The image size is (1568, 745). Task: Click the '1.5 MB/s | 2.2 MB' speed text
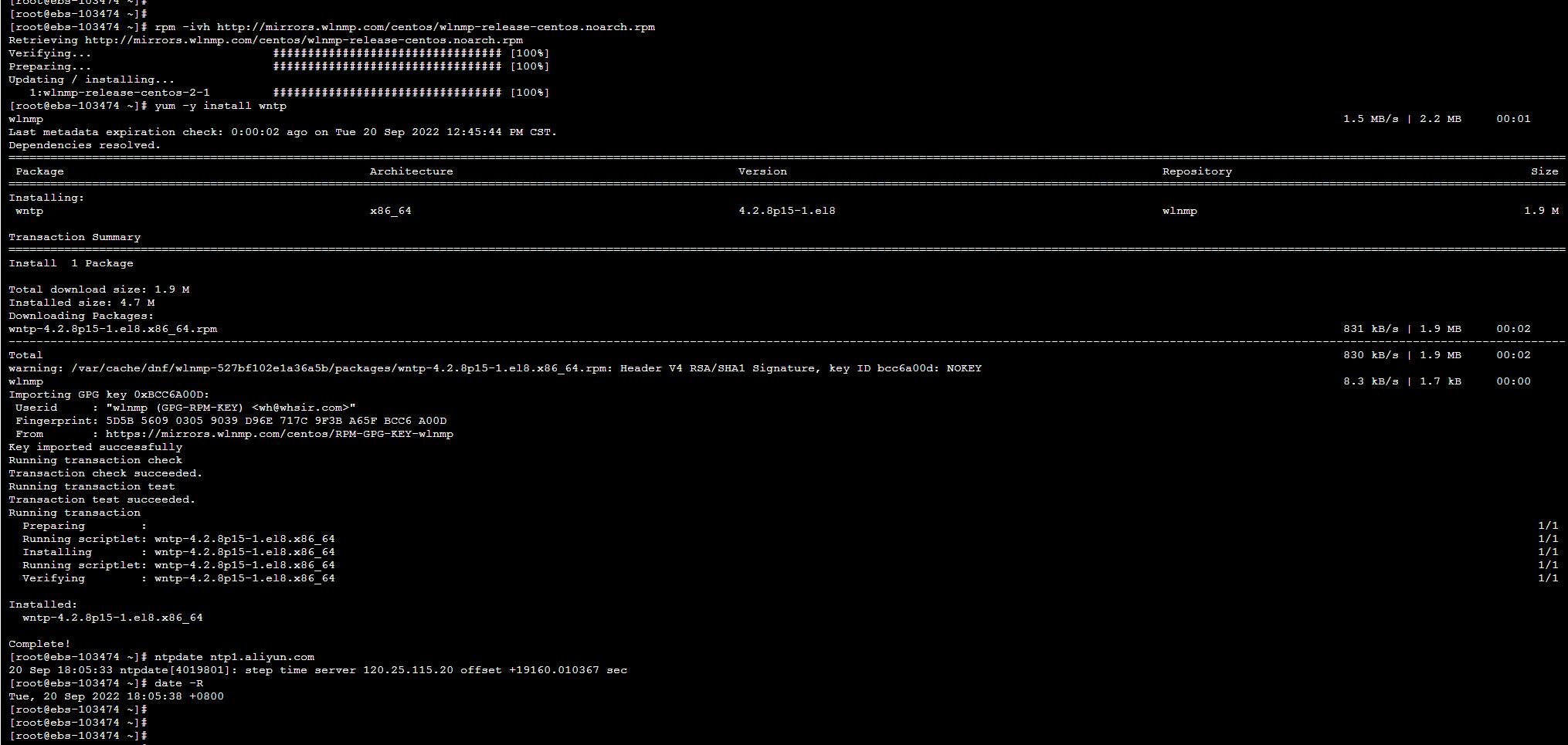[1402, 119]
